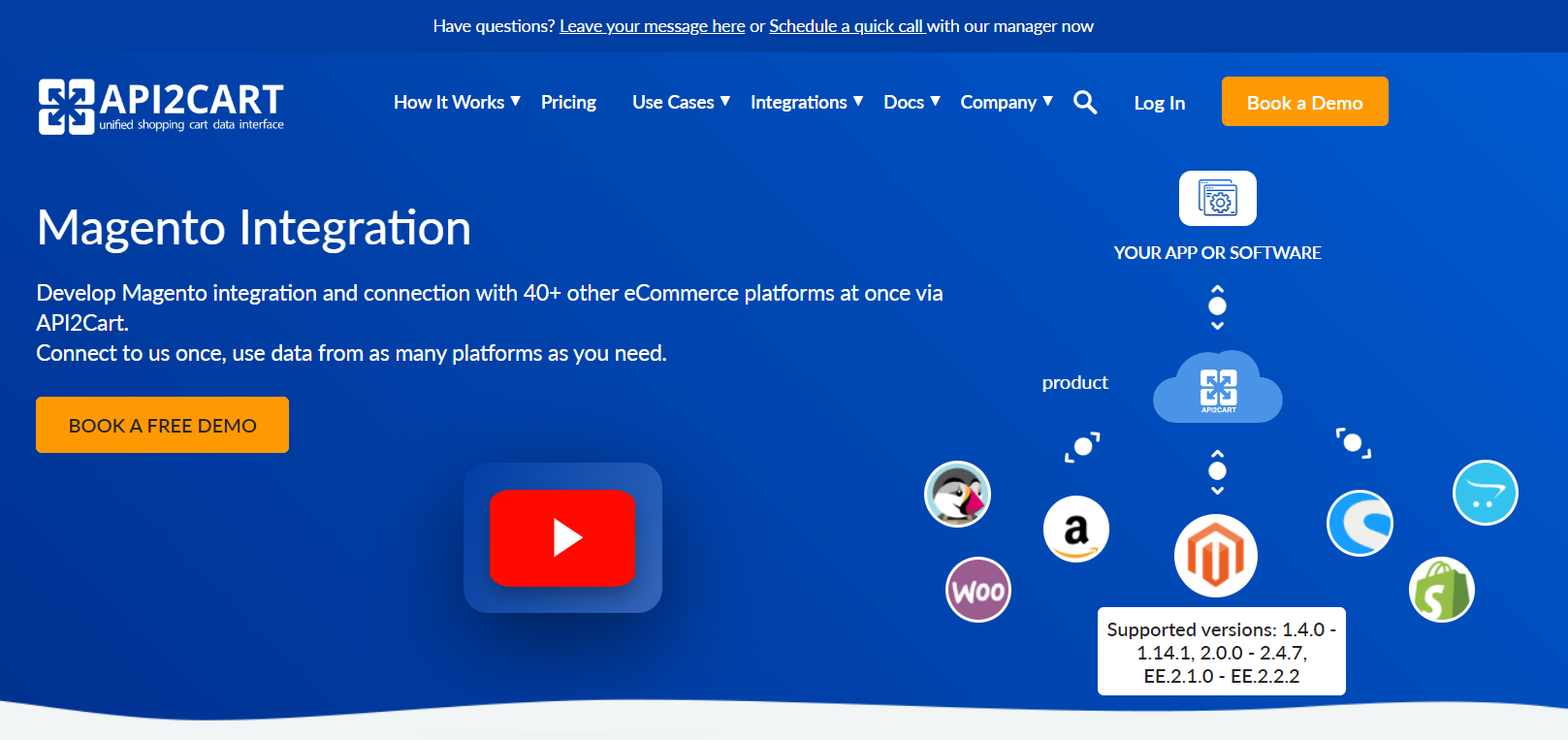1568x740 pixels.
Task: Select the Amazon platform icon
Action: click(1076, 530)
